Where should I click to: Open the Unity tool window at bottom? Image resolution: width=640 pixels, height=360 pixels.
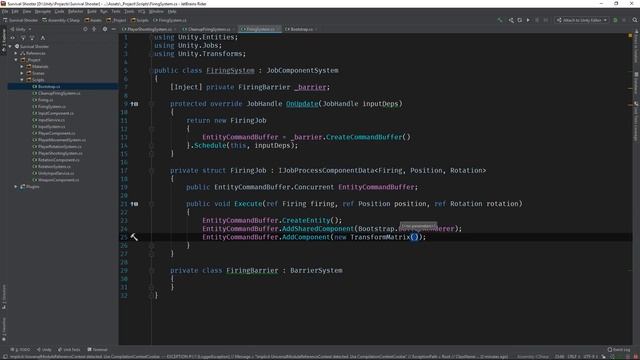44,350
